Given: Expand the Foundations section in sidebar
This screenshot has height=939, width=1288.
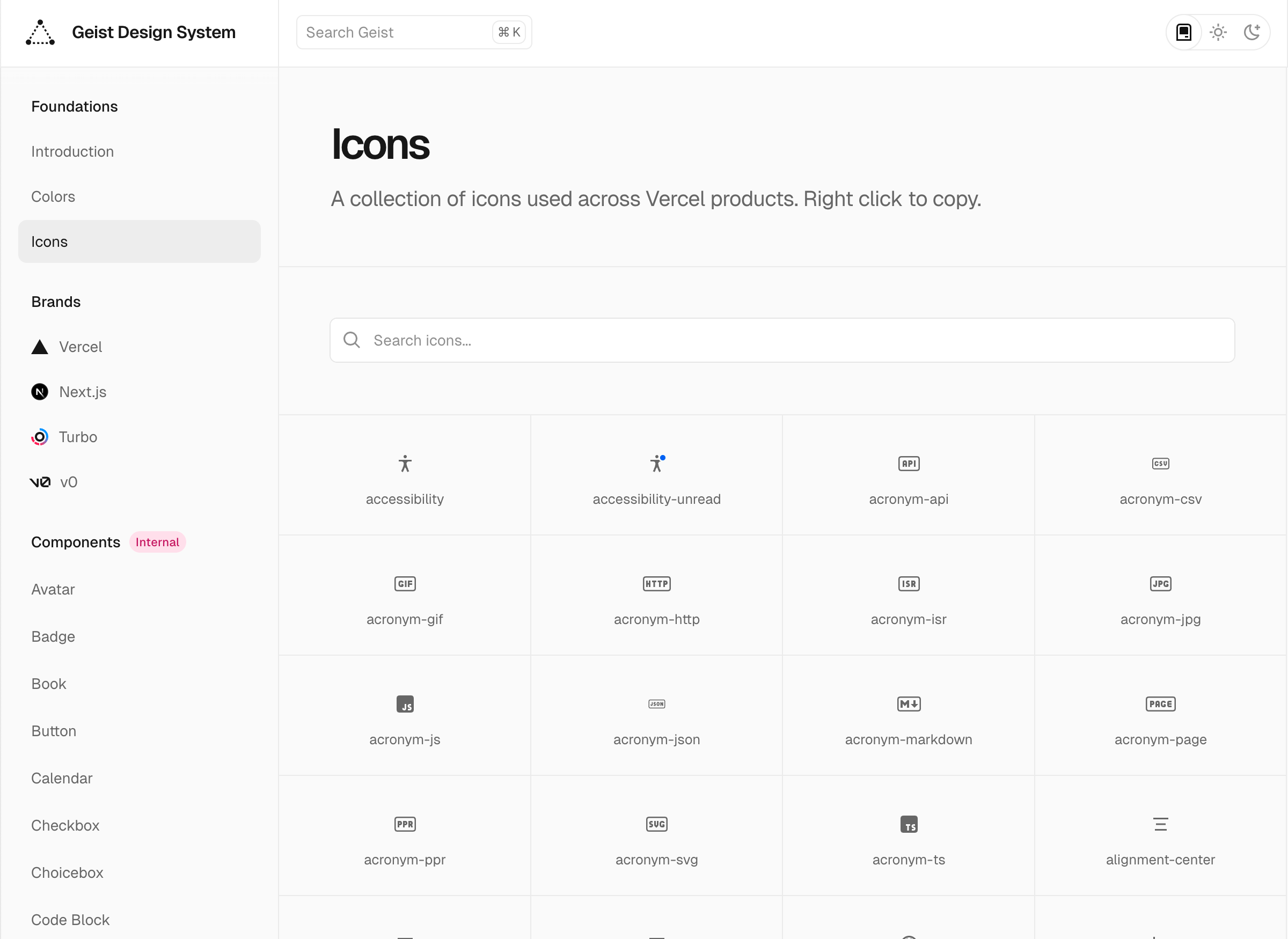Looking at the screenshot, I should click(x=74, y=105).
